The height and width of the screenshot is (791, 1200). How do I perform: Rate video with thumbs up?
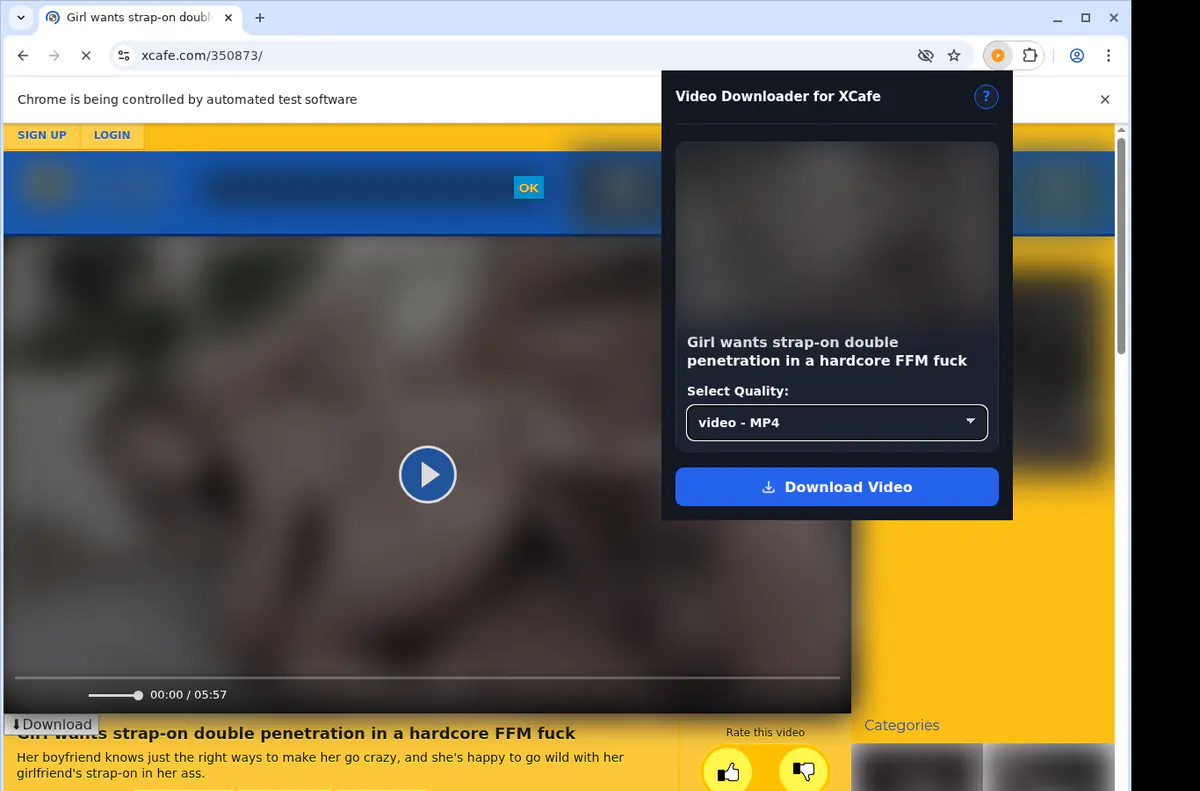pos(729,772)
